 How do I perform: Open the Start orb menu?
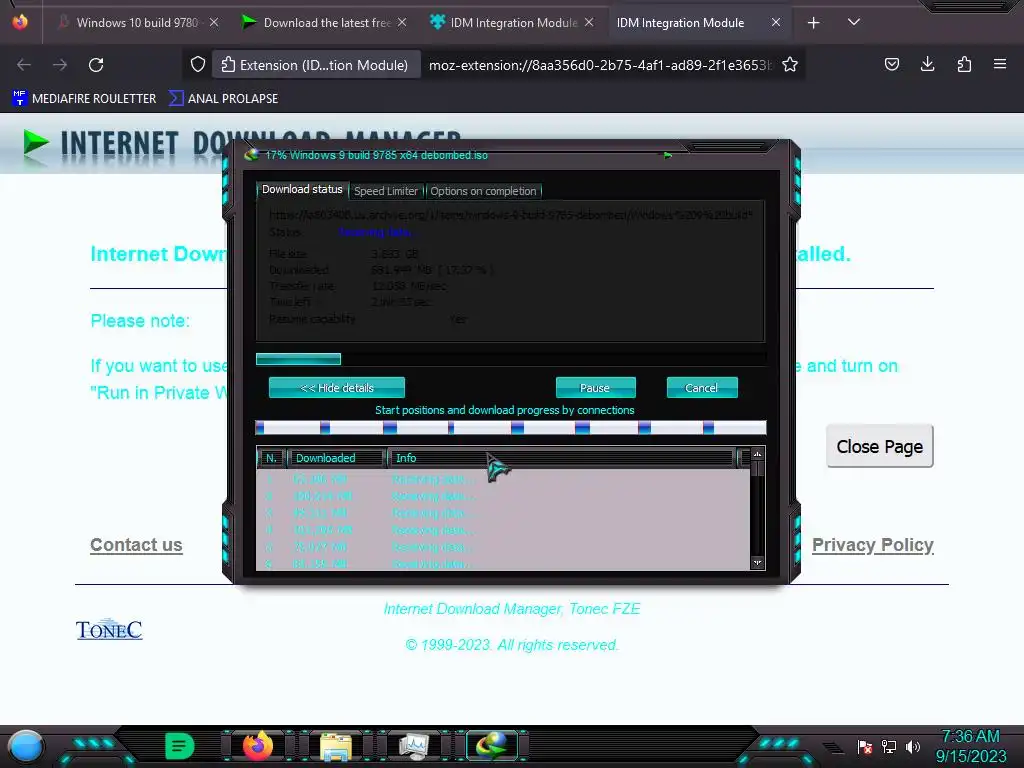point(26,746)
